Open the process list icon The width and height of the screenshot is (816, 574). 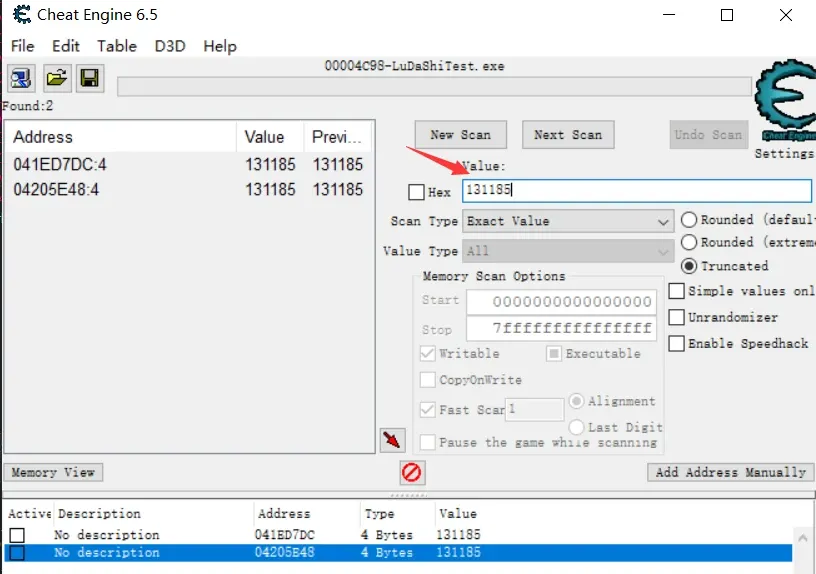click(x=21, y=79)
